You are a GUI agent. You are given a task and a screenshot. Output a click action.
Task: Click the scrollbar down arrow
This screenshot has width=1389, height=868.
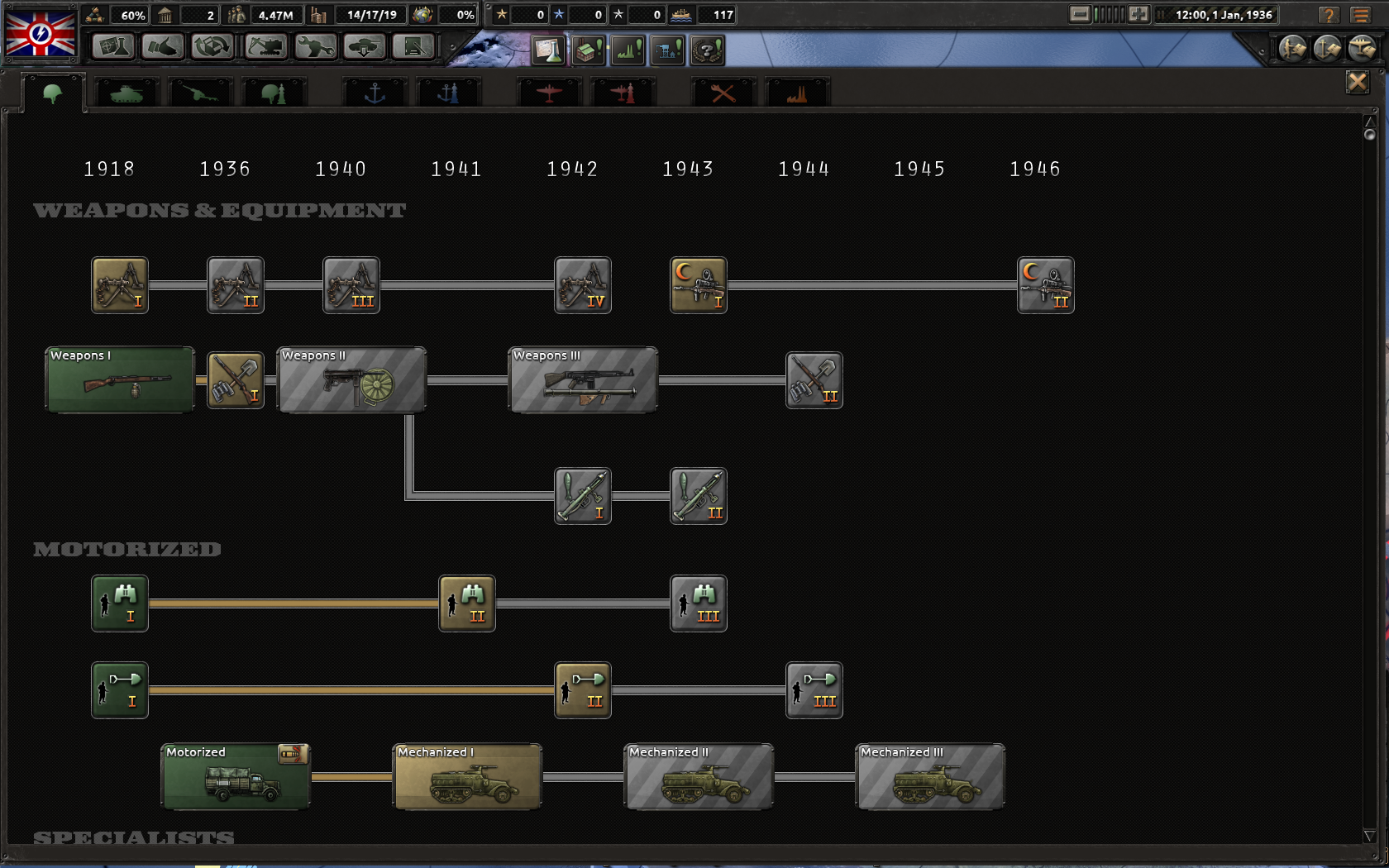1370,837
